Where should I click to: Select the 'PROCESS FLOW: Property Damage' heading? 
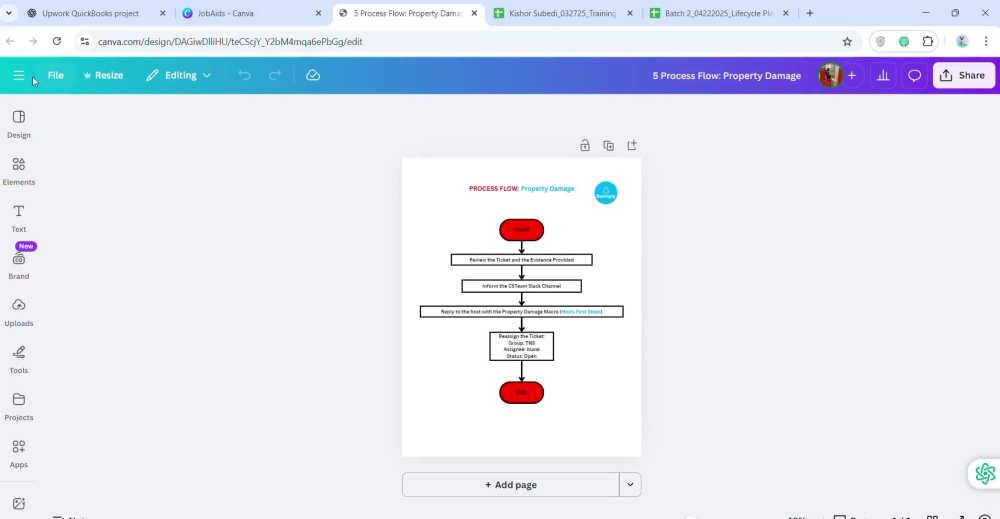coord(522,189)
